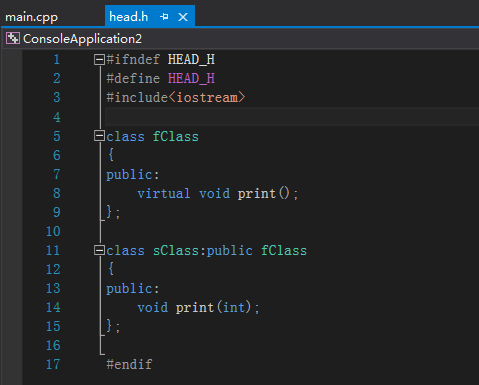The height and width of the screenshot is (385, 479).
Task: Switch to the main.cpp tab
Action: (32, 17)
